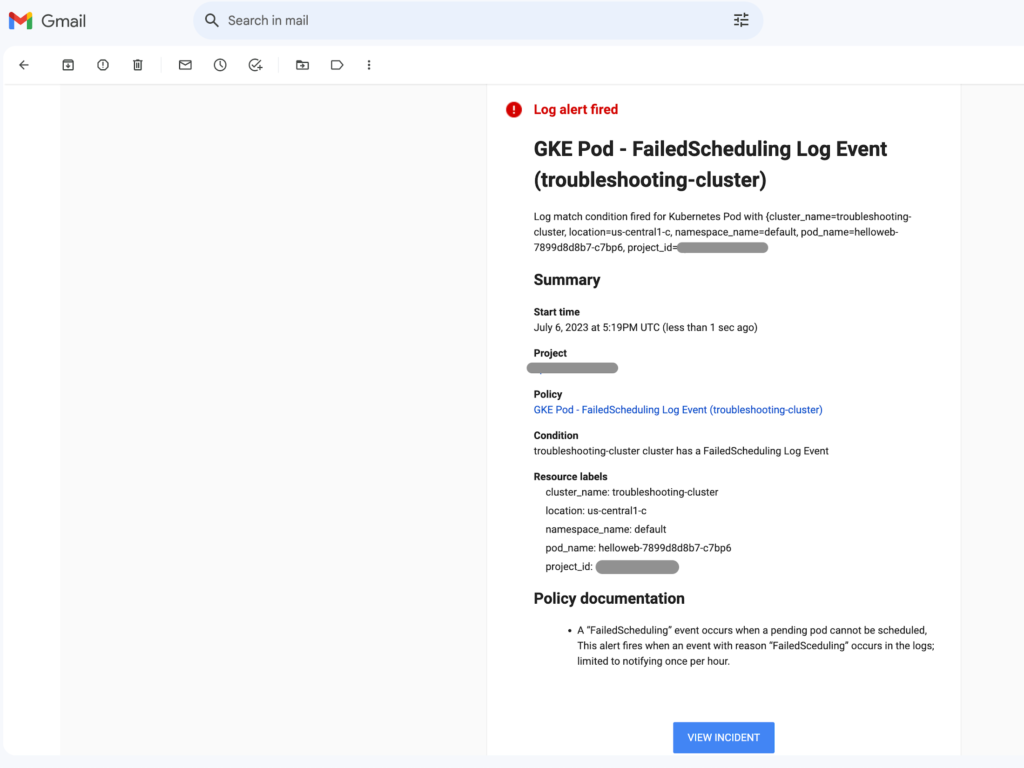The image size is (1024, 768).
Task: Add the email to Tasks
Action: tap(255, 64)
